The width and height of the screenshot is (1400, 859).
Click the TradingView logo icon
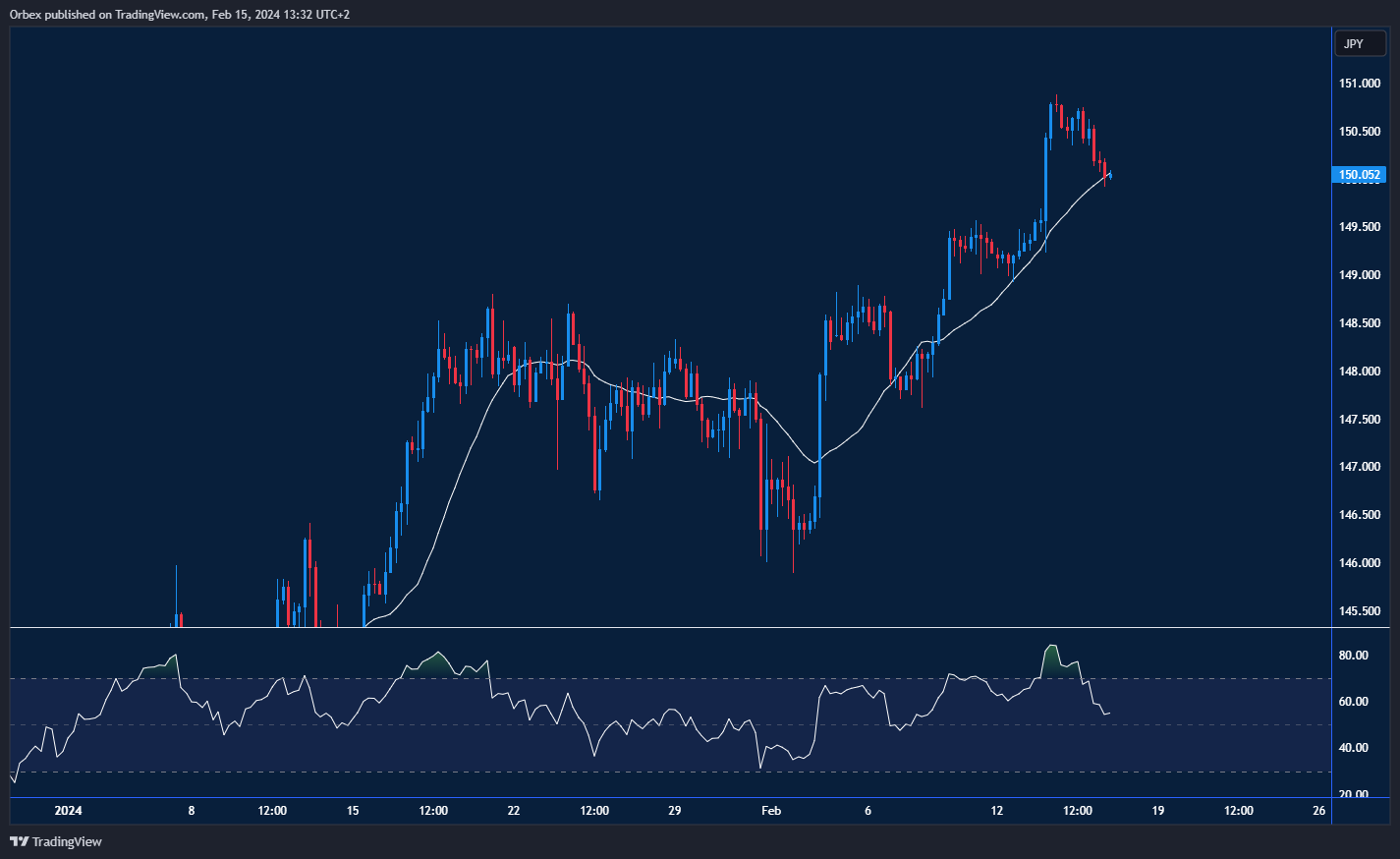click(20, 841)
